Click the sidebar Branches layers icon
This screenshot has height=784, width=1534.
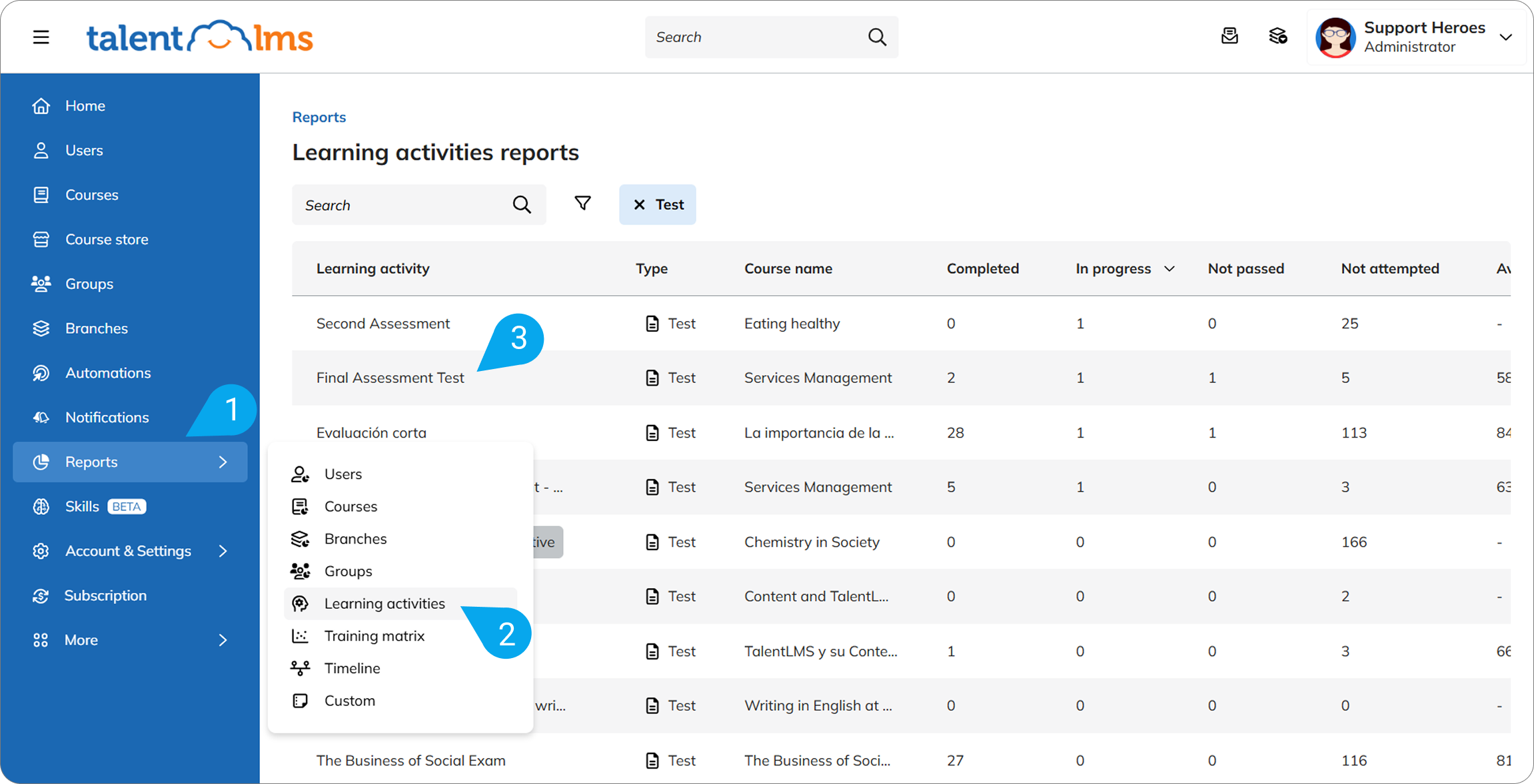pyautogui.click(x=41, y=328)
